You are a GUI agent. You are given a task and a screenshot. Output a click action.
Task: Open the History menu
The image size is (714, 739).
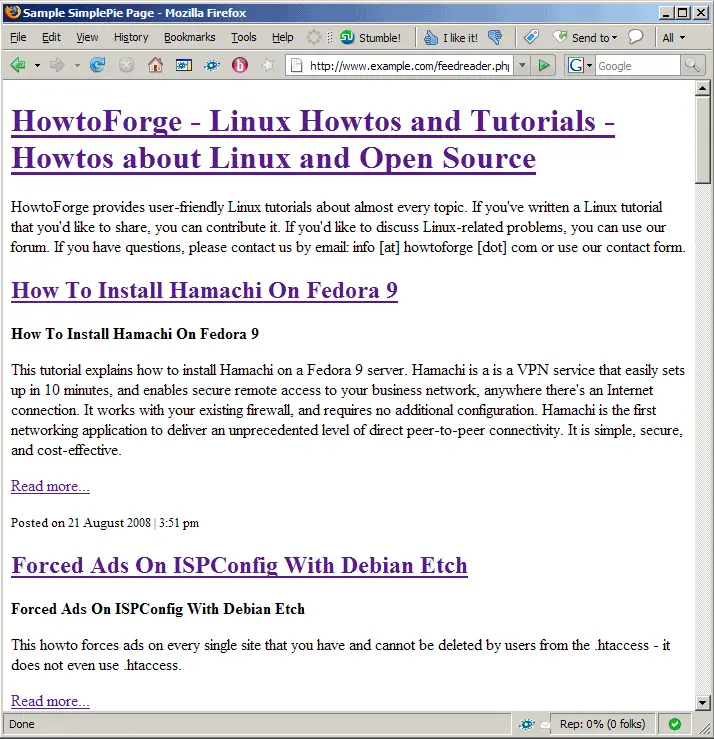[131, 38]
